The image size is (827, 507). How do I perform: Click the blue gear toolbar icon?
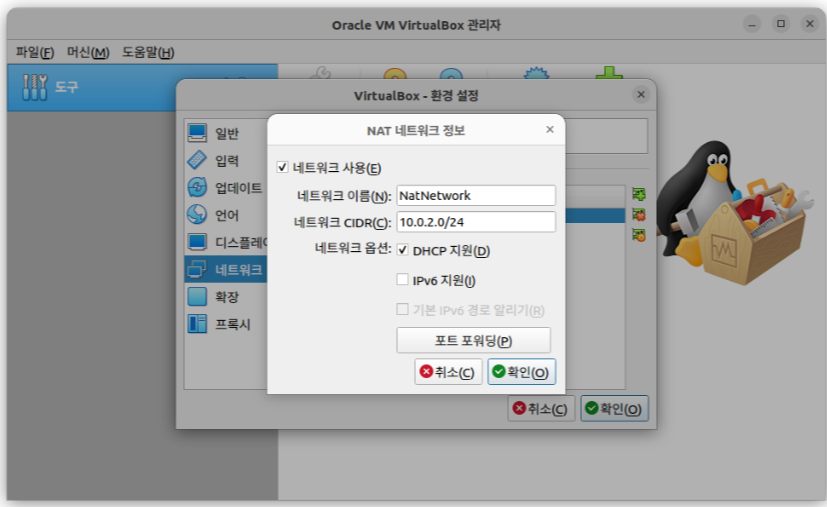pyautogui.click(x=536, y=73)
